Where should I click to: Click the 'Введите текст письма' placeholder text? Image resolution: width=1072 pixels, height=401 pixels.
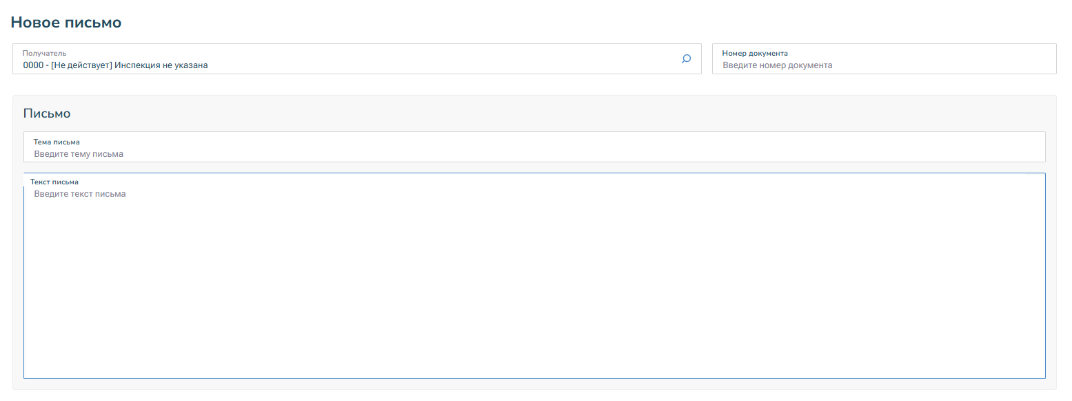pyautogui.click(x=80, y=194)
